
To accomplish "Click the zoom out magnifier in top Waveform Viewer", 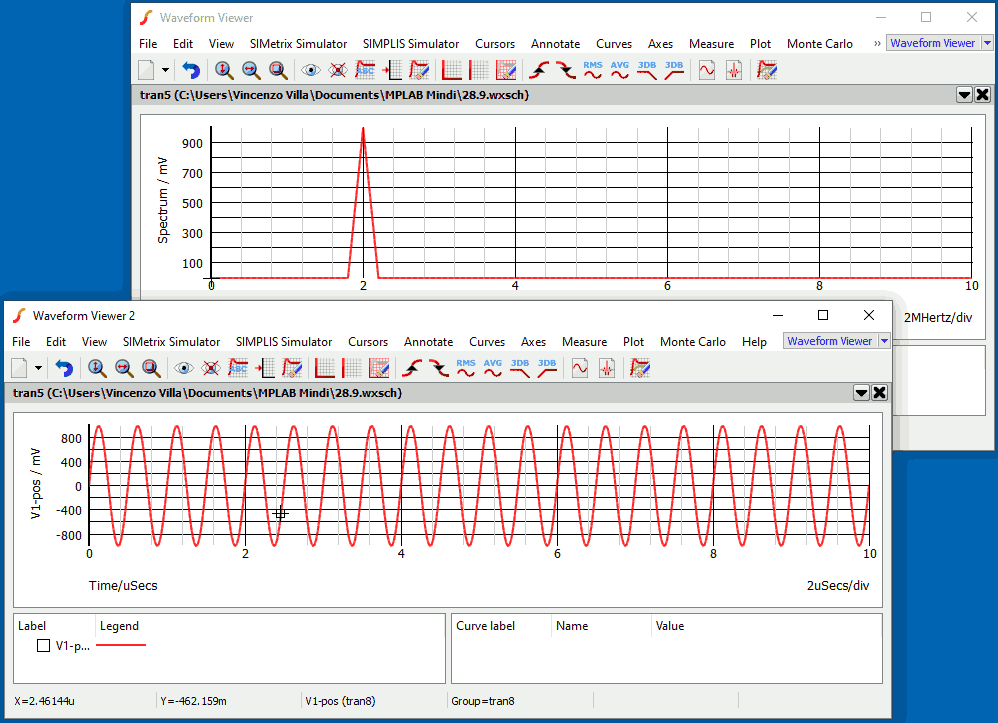I will pos(251,70).
